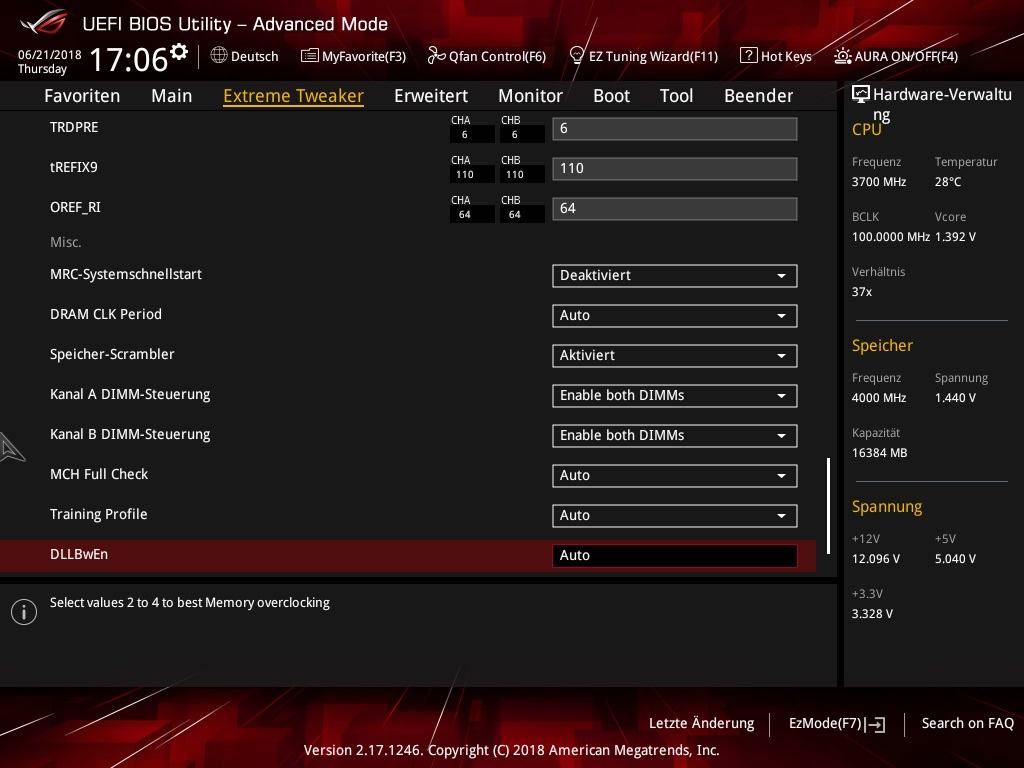Click the Misc. section header
This screenshot has width=1024, height=768.
point(66,242)
